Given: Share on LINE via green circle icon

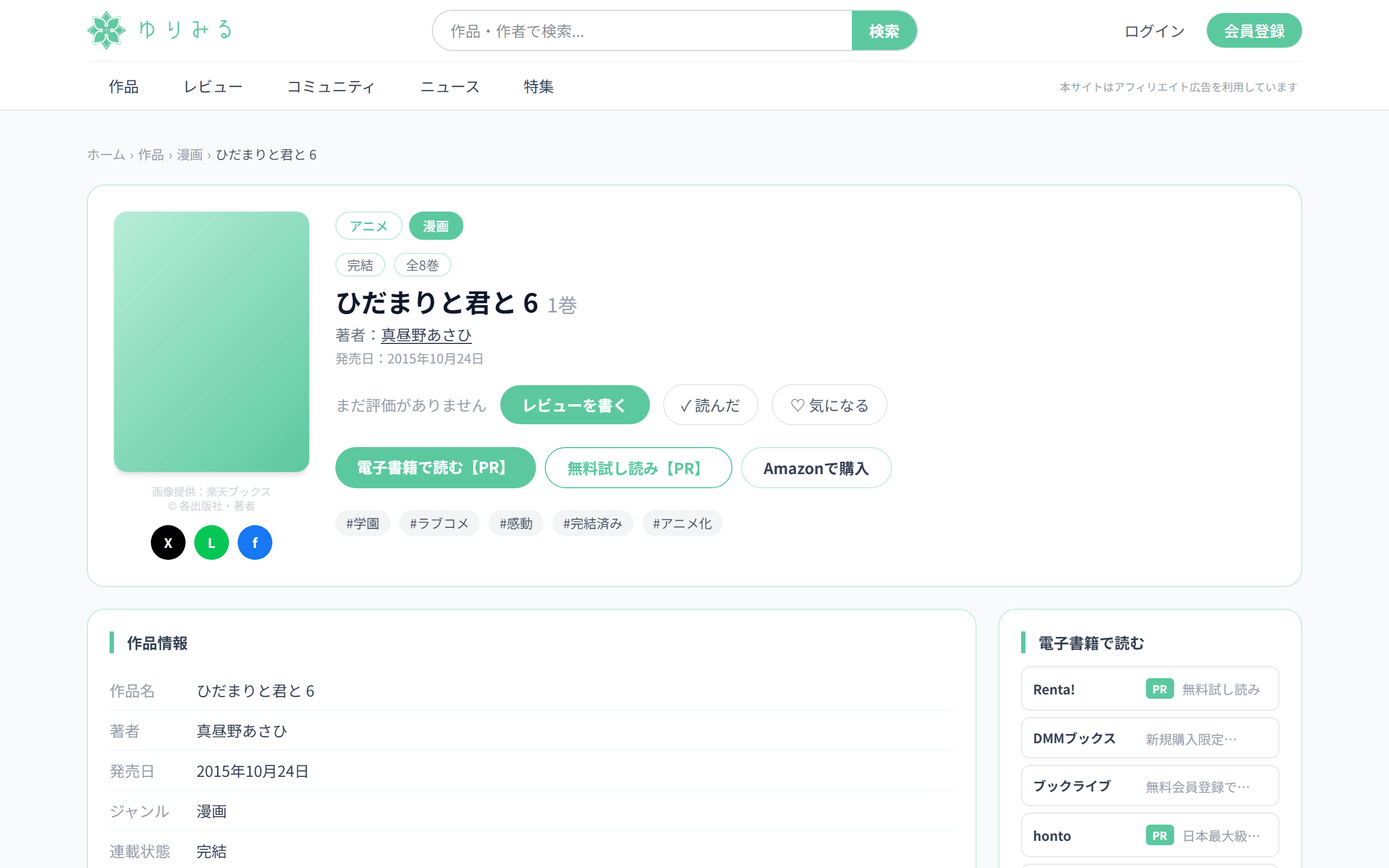Looking at the screenshot, I should click(x=212, y=542).
